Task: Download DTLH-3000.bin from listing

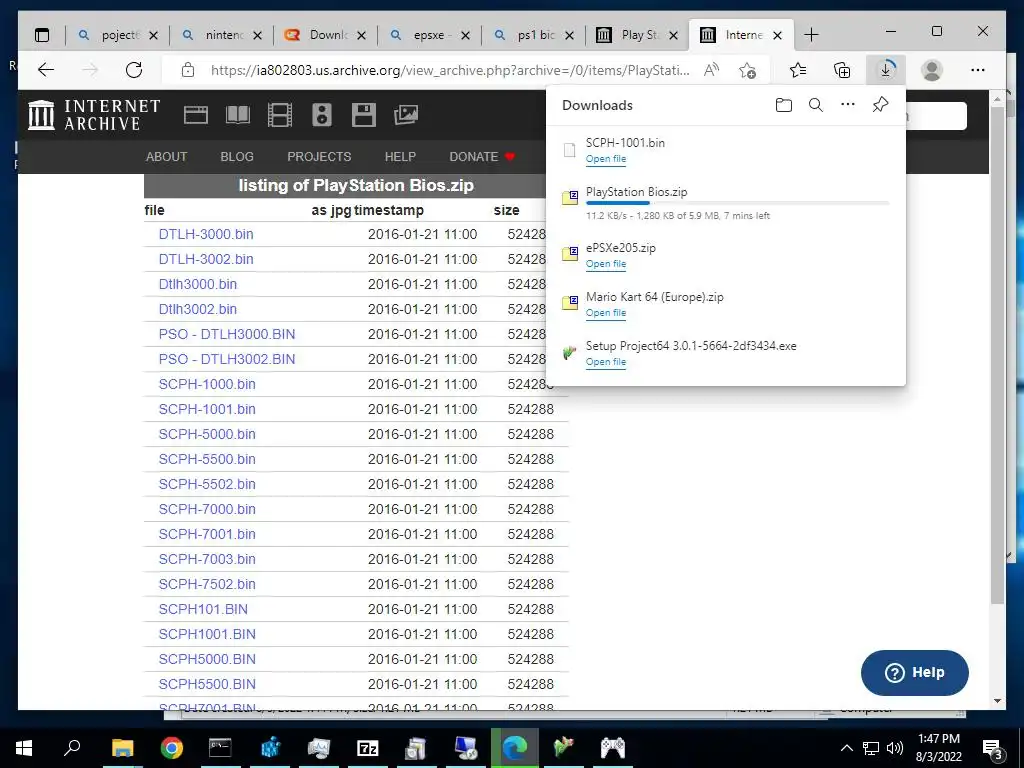Action: click(x=206, y=234)
